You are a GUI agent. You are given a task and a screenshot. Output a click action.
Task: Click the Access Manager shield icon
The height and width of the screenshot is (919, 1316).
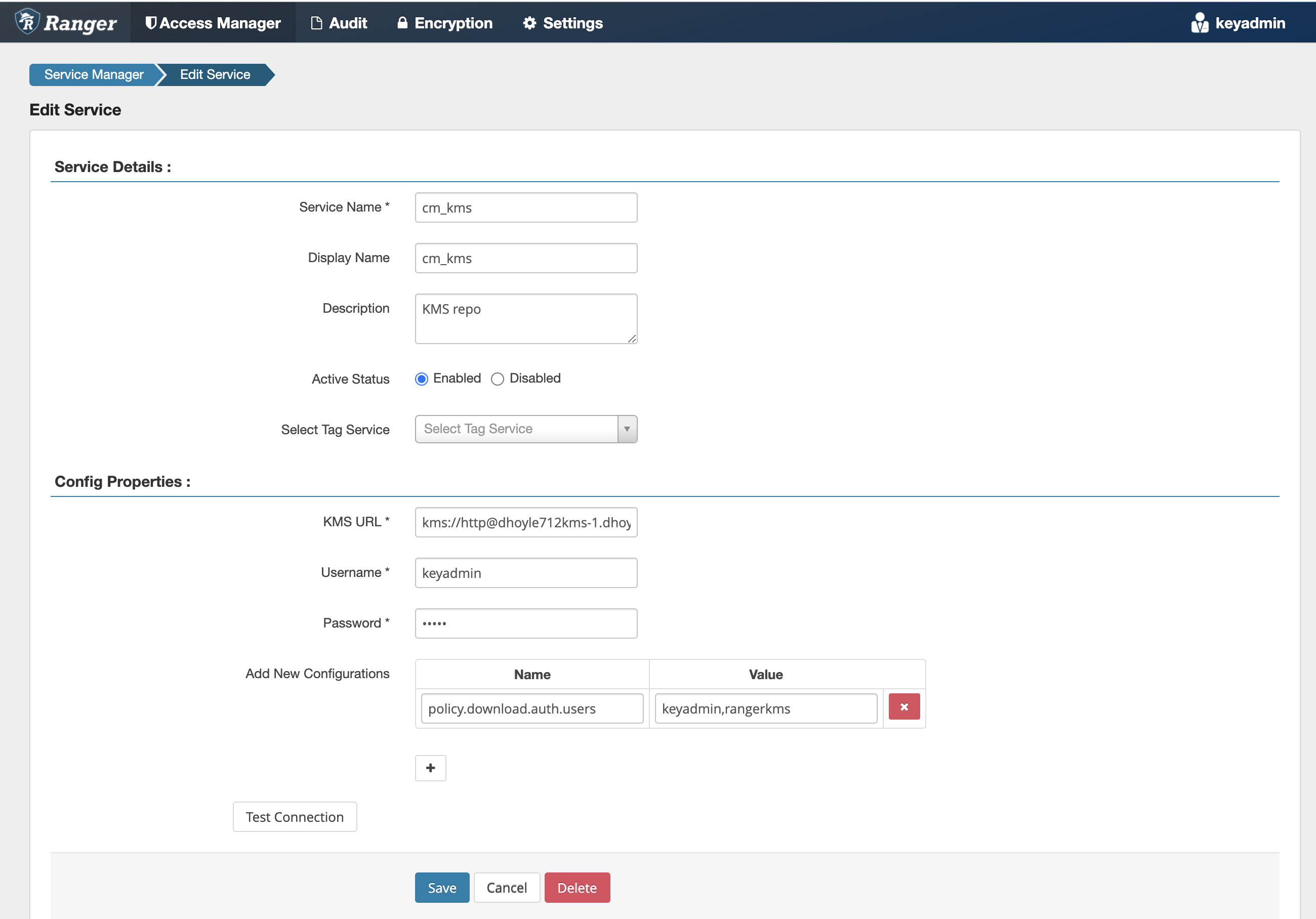pyautogui.click(x=151, y=23)
